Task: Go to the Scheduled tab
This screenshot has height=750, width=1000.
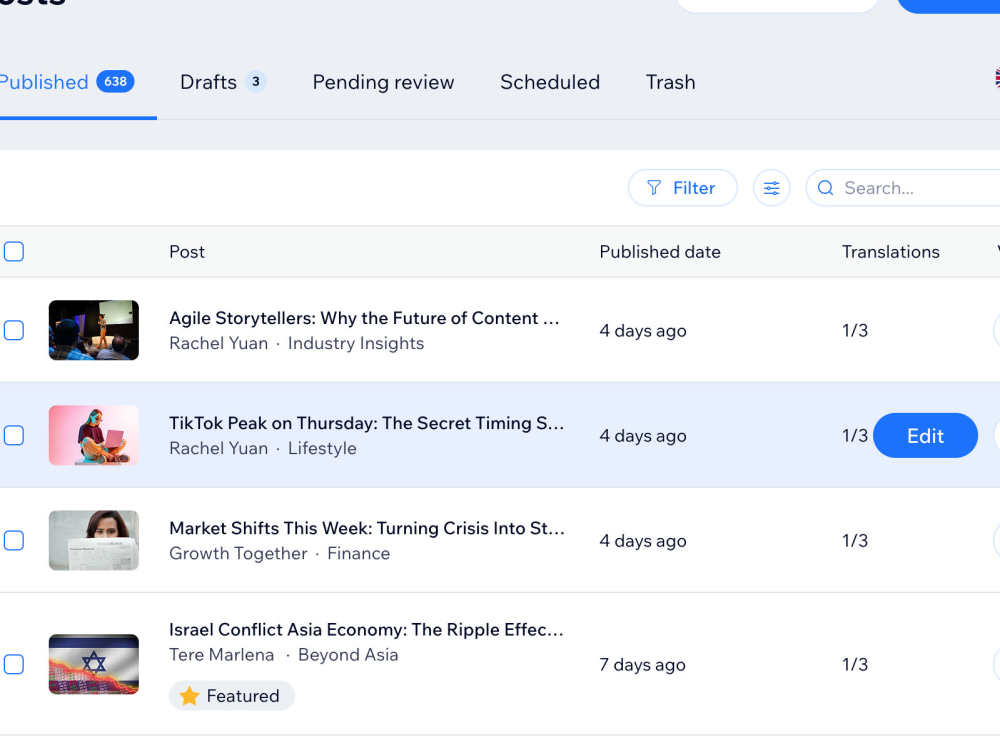Action: (550, 82)
